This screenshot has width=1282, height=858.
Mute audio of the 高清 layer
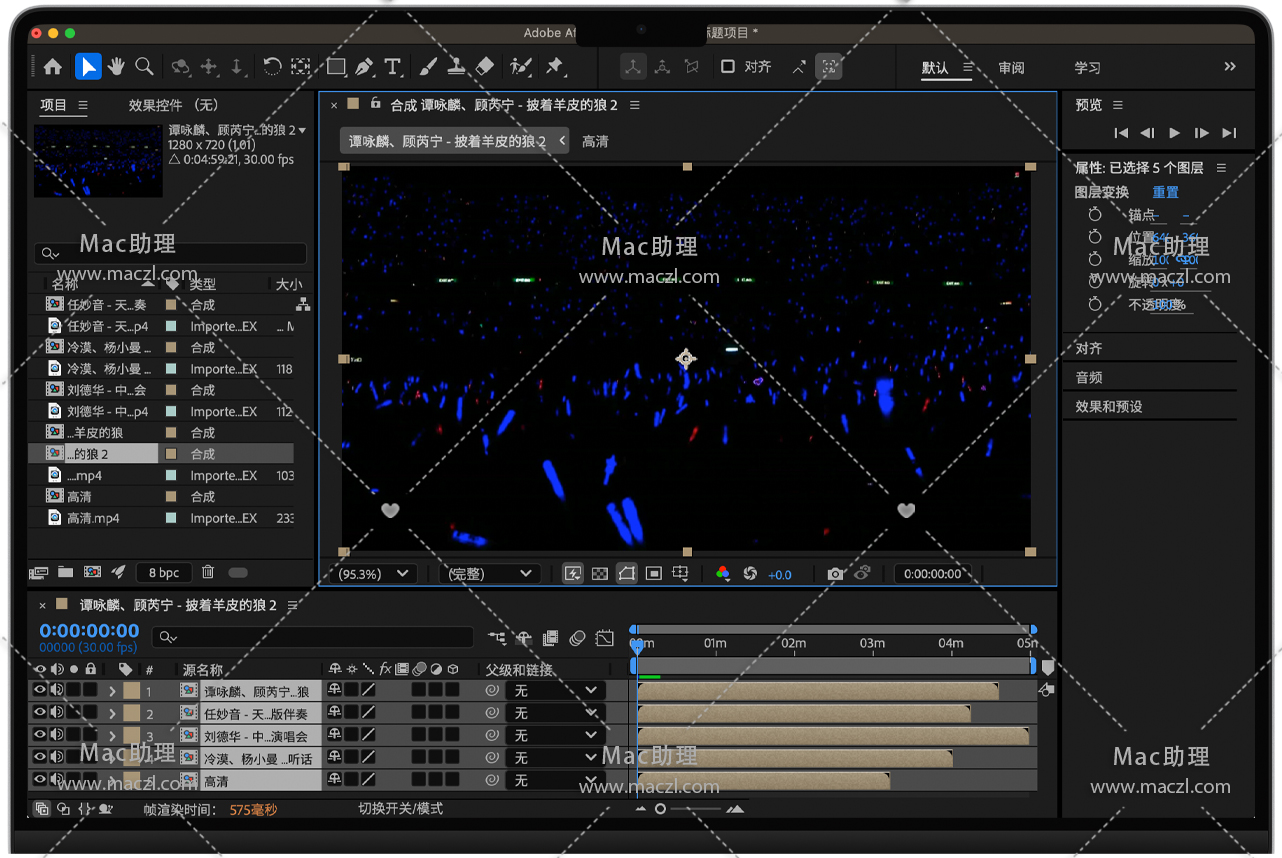click(x=57, y=780)
